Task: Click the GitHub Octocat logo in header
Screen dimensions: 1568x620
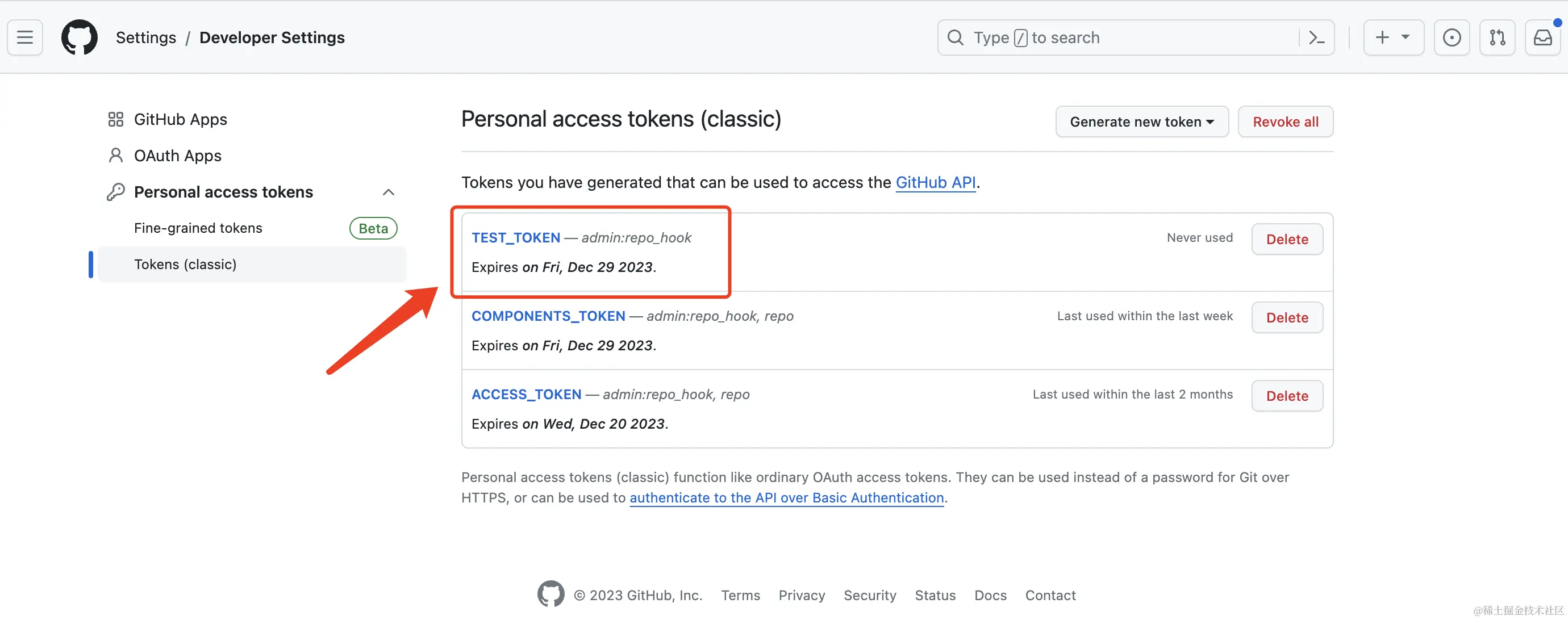Action: click(x=80, y=37)
